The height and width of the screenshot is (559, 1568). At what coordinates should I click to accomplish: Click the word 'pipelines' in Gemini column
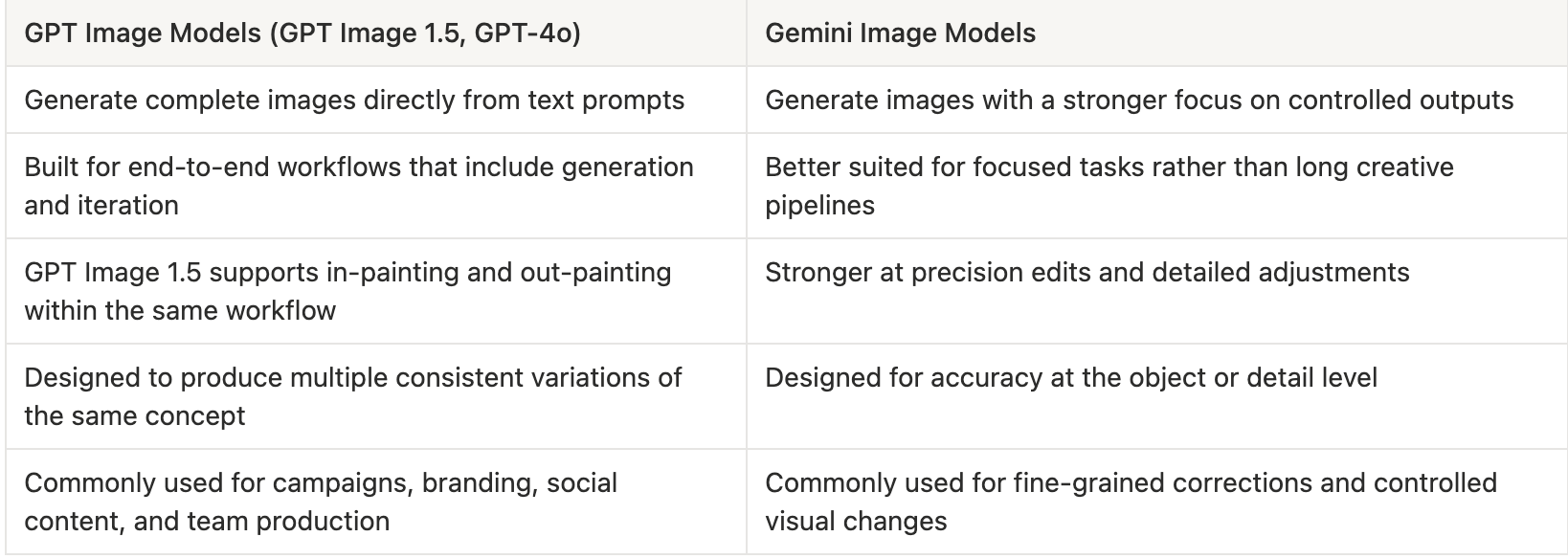coord(819,206)
